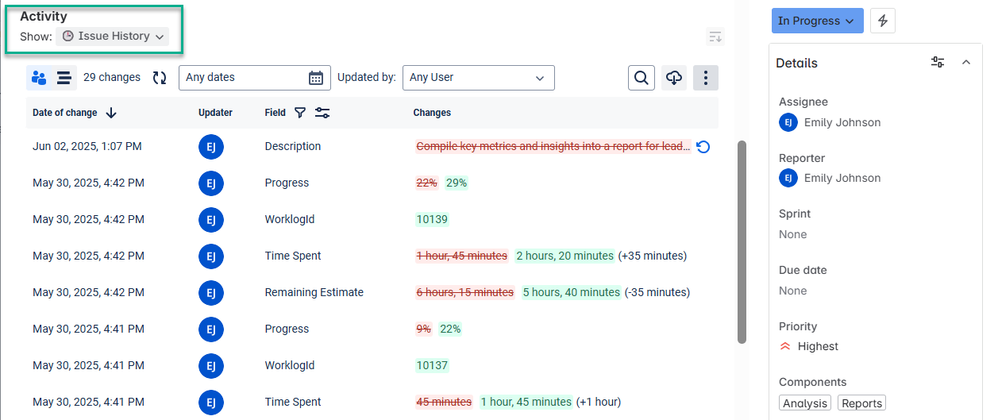This screenshot has width=998, height=420.
Task: Click the history table vertical scrollbar
Action: tap(741, 242)
